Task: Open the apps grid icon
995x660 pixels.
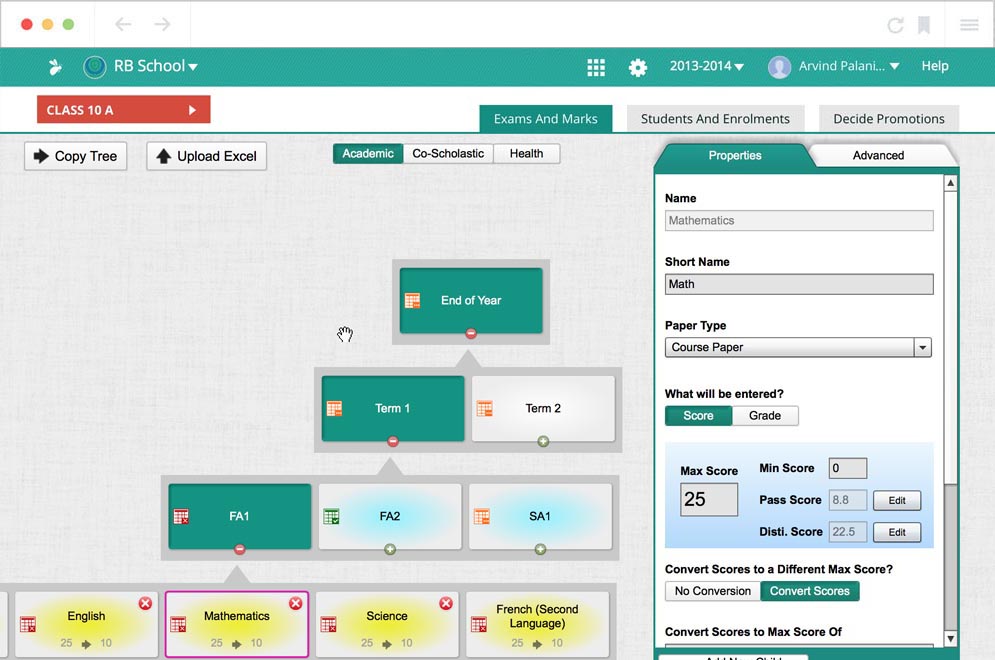Action: 596,67
